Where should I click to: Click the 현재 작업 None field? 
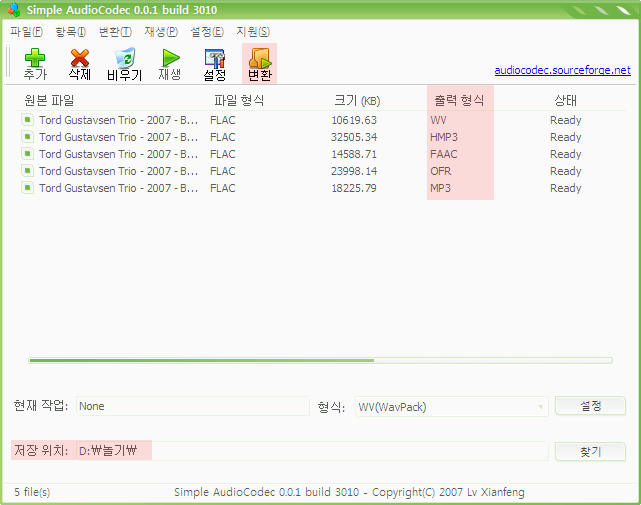coord(193,406)
